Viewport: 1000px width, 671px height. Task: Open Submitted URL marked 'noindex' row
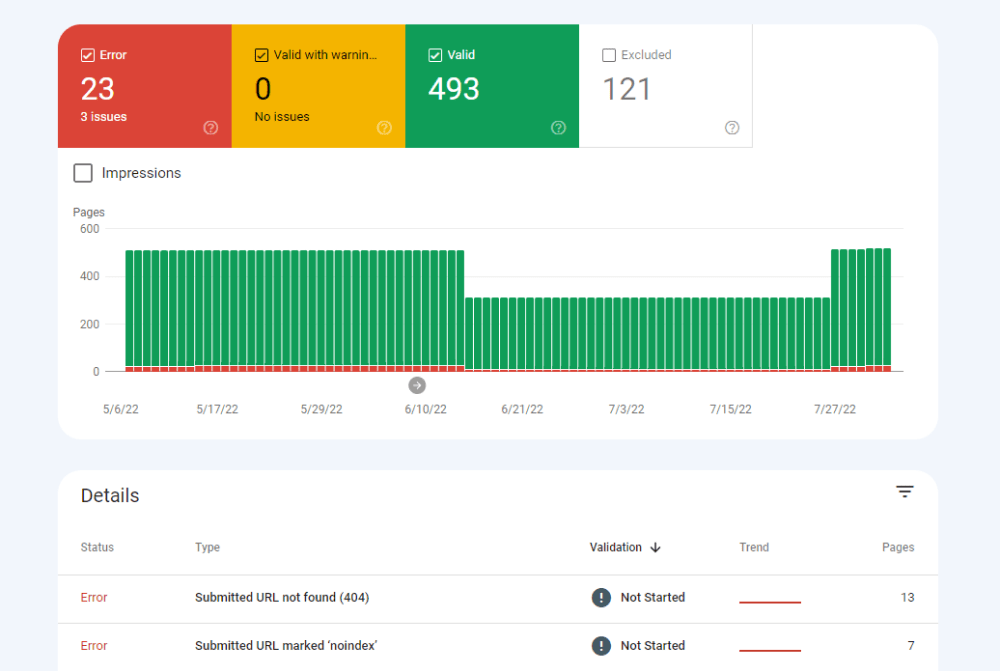pyautogui.click(x=285, y=646)
